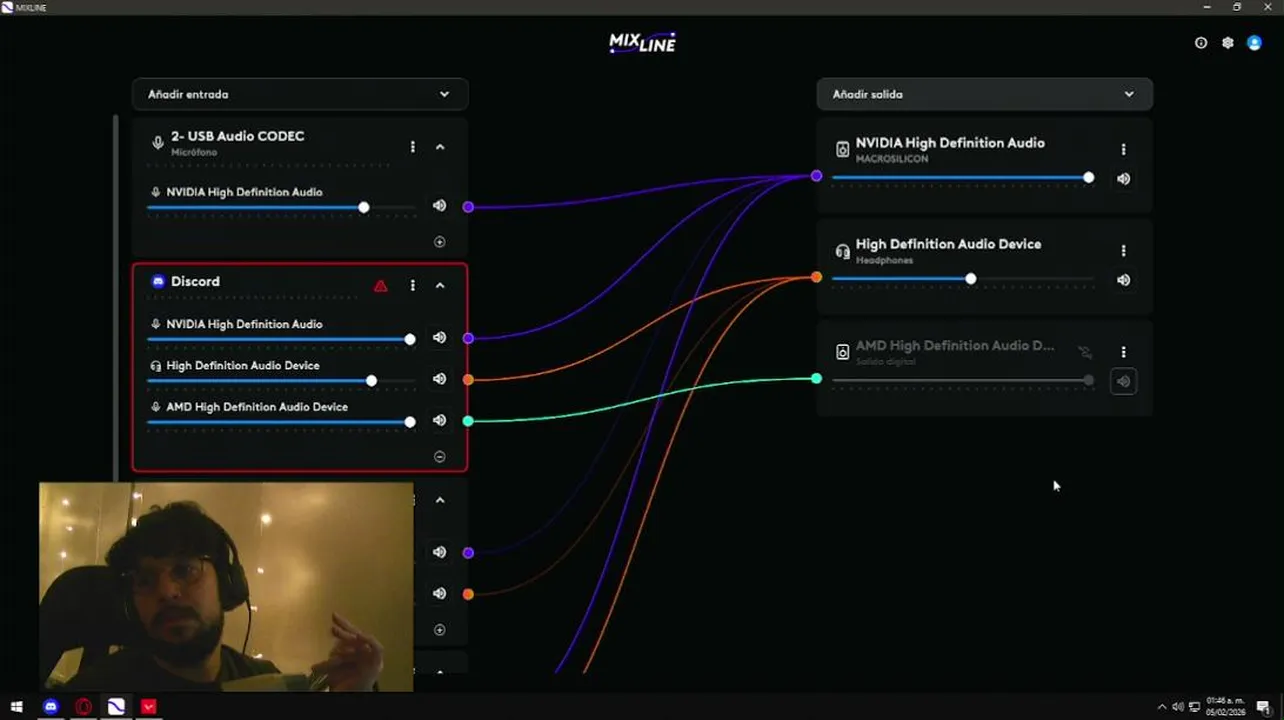
Task: Click the Mixline logo
Action: tap(642, 43)
